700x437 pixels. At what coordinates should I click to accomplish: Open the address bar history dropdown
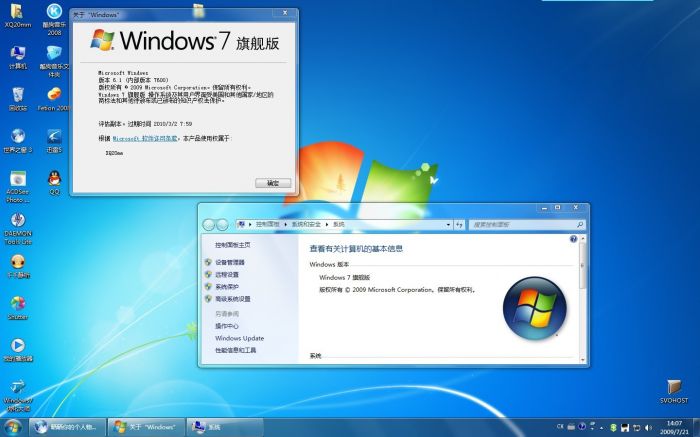448,225
